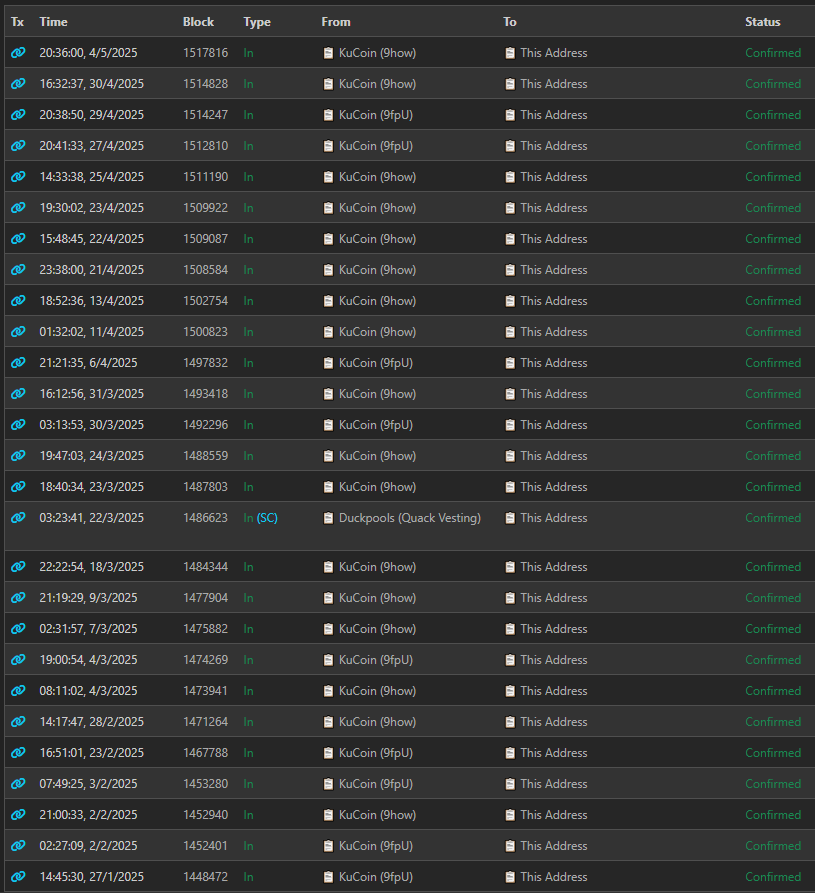Viewport: 815px width, 893px height.
Task: Open transaction link for block 1448472
Action: [x=18, y=876]
